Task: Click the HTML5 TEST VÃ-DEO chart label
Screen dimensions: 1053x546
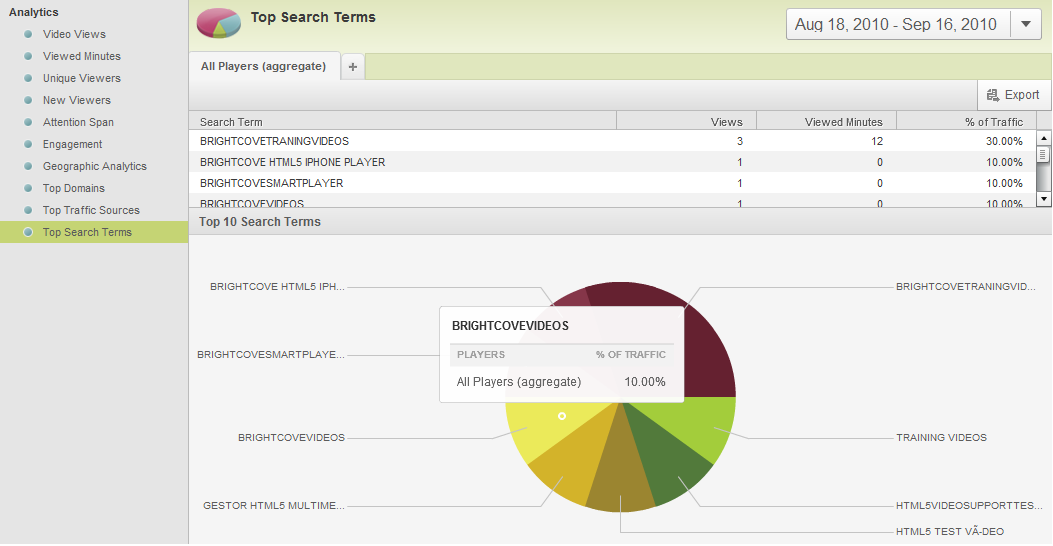Action: point(950,532)
